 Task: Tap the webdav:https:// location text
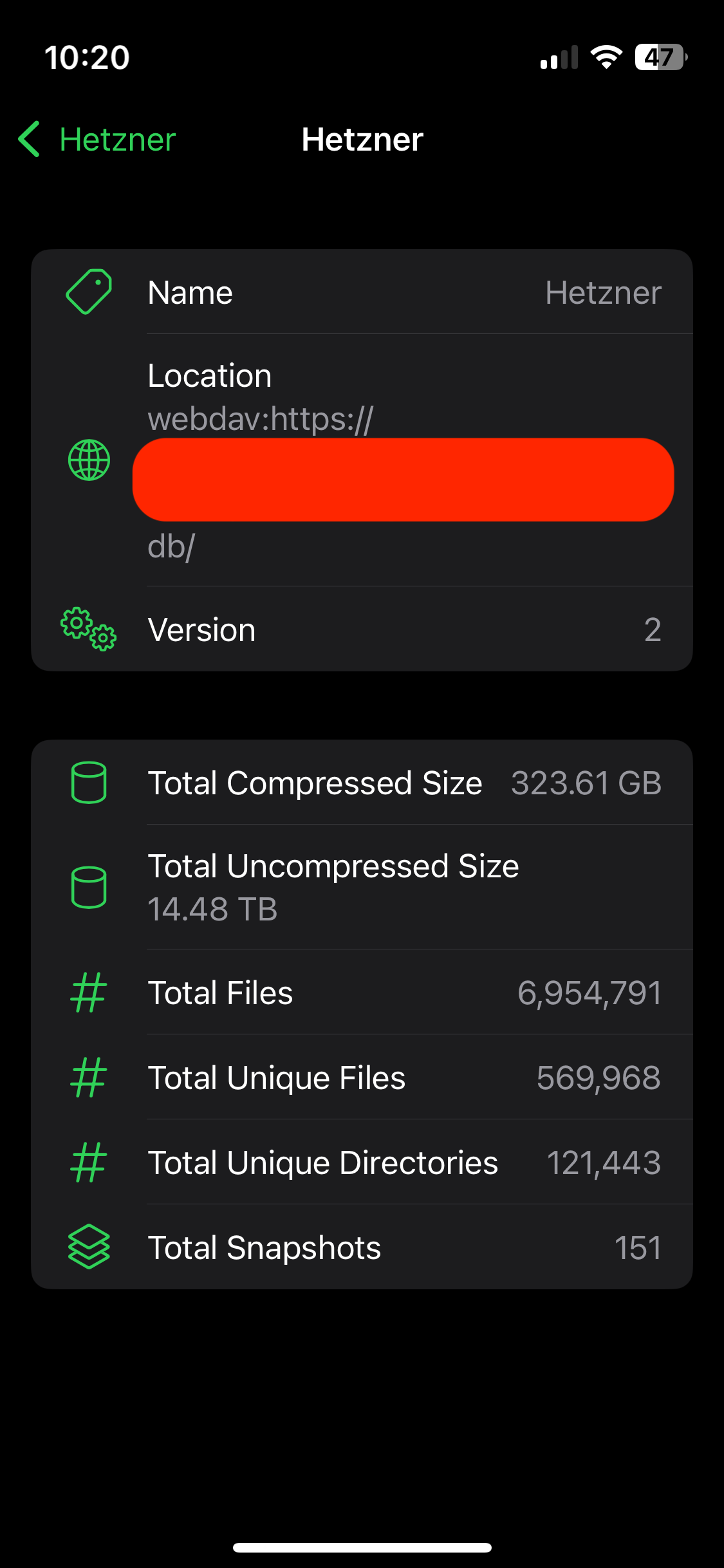click(x=260, y=419)
